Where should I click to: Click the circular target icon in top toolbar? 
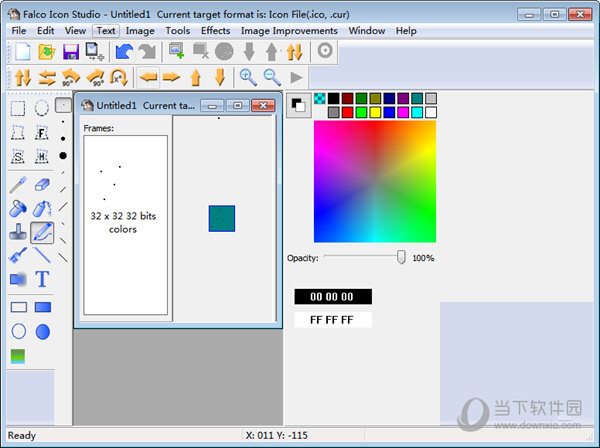[x=325, y=51]
